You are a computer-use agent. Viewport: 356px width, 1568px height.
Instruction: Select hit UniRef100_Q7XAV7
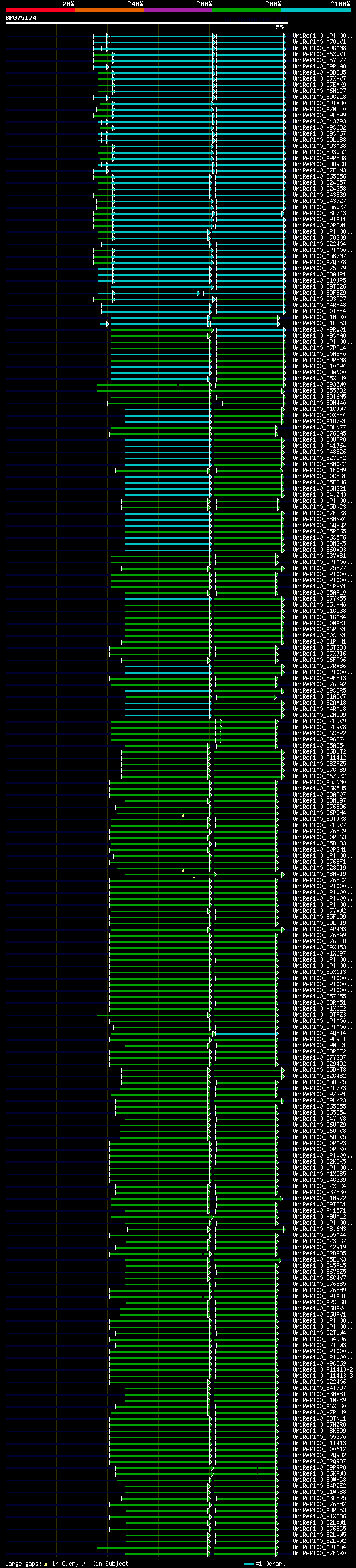click(x=319, y=78)
